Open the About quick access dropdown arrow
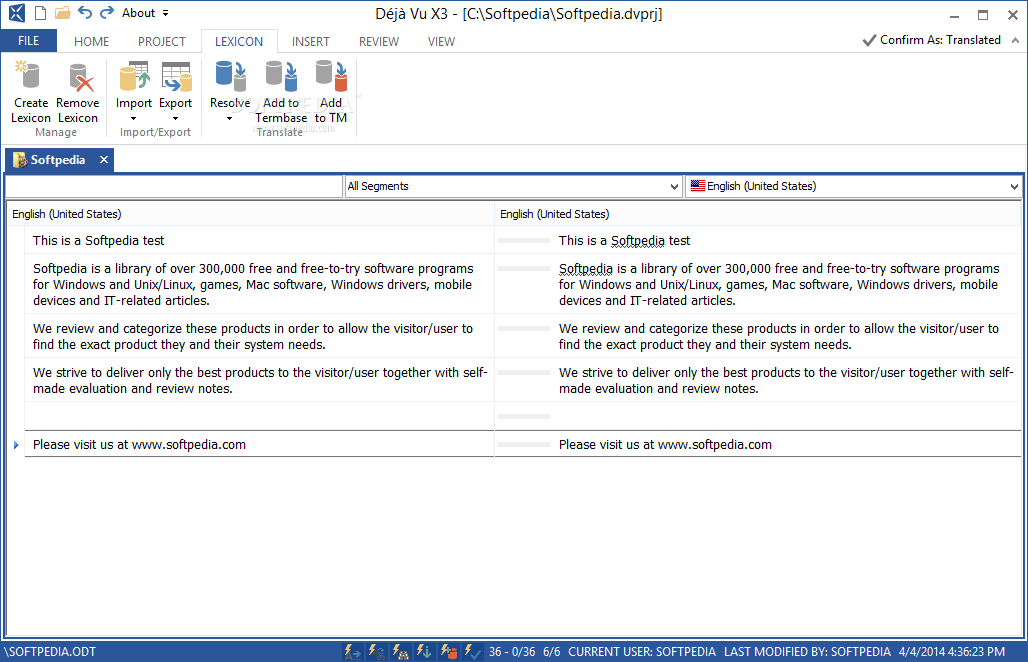Screen dimensions: 1028x662 coord(165,13)
